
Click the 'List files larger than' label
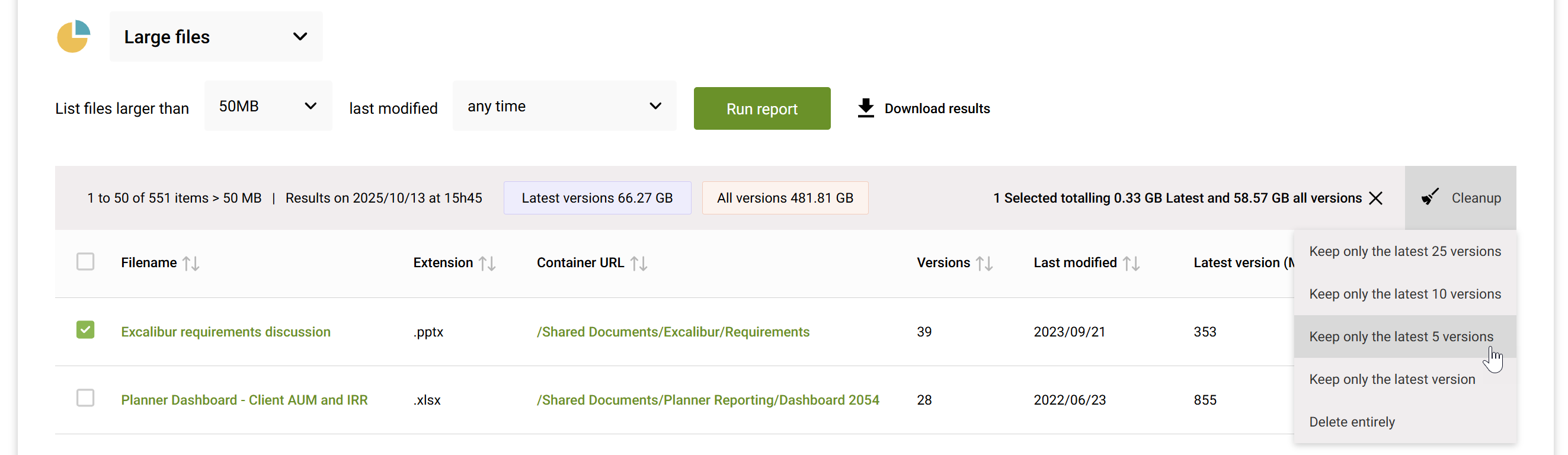[121, 109]
